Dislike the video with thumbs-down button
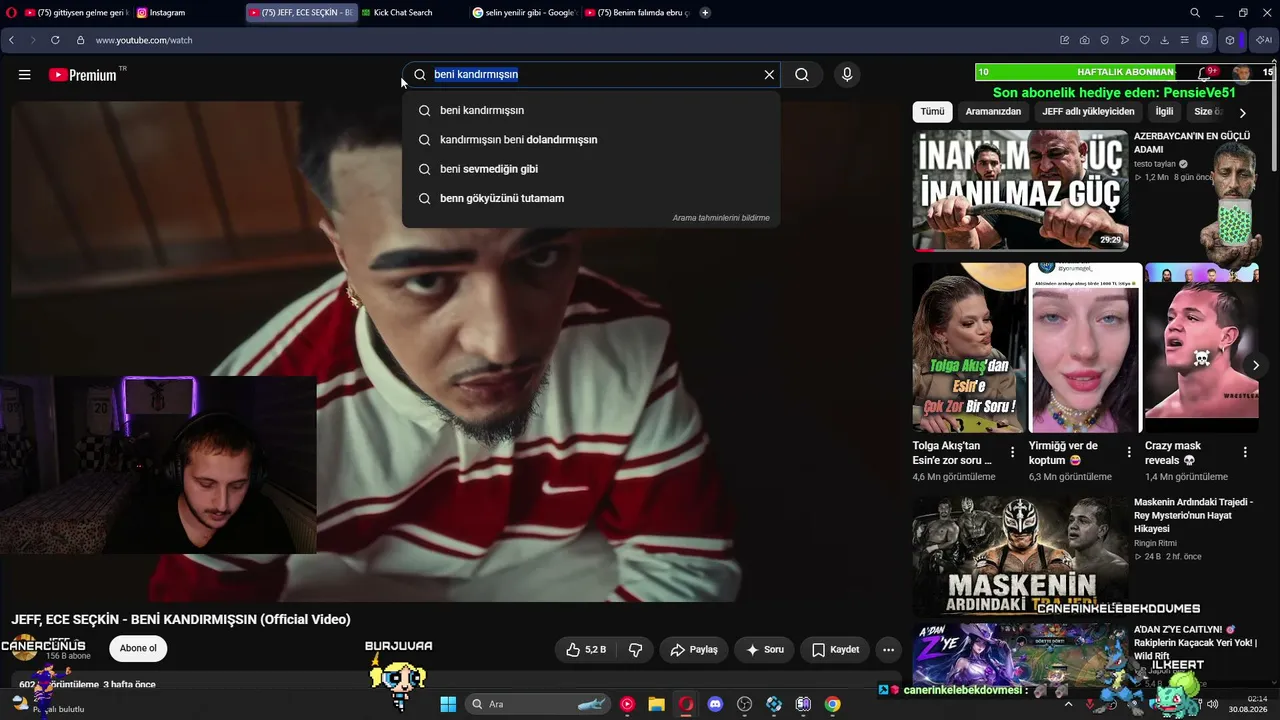Image resolution: width=1280 pixels, height=720 pixels. point(635,650)
